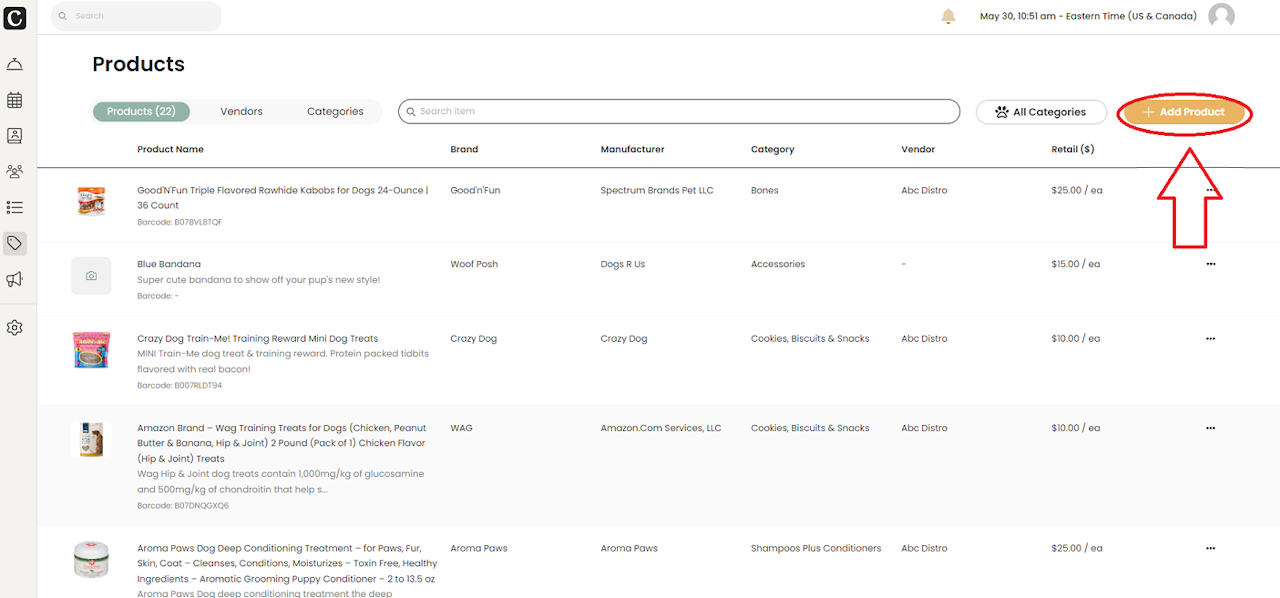Click the list icon in sidebar

pyautogui.click(x=14, y=207)
